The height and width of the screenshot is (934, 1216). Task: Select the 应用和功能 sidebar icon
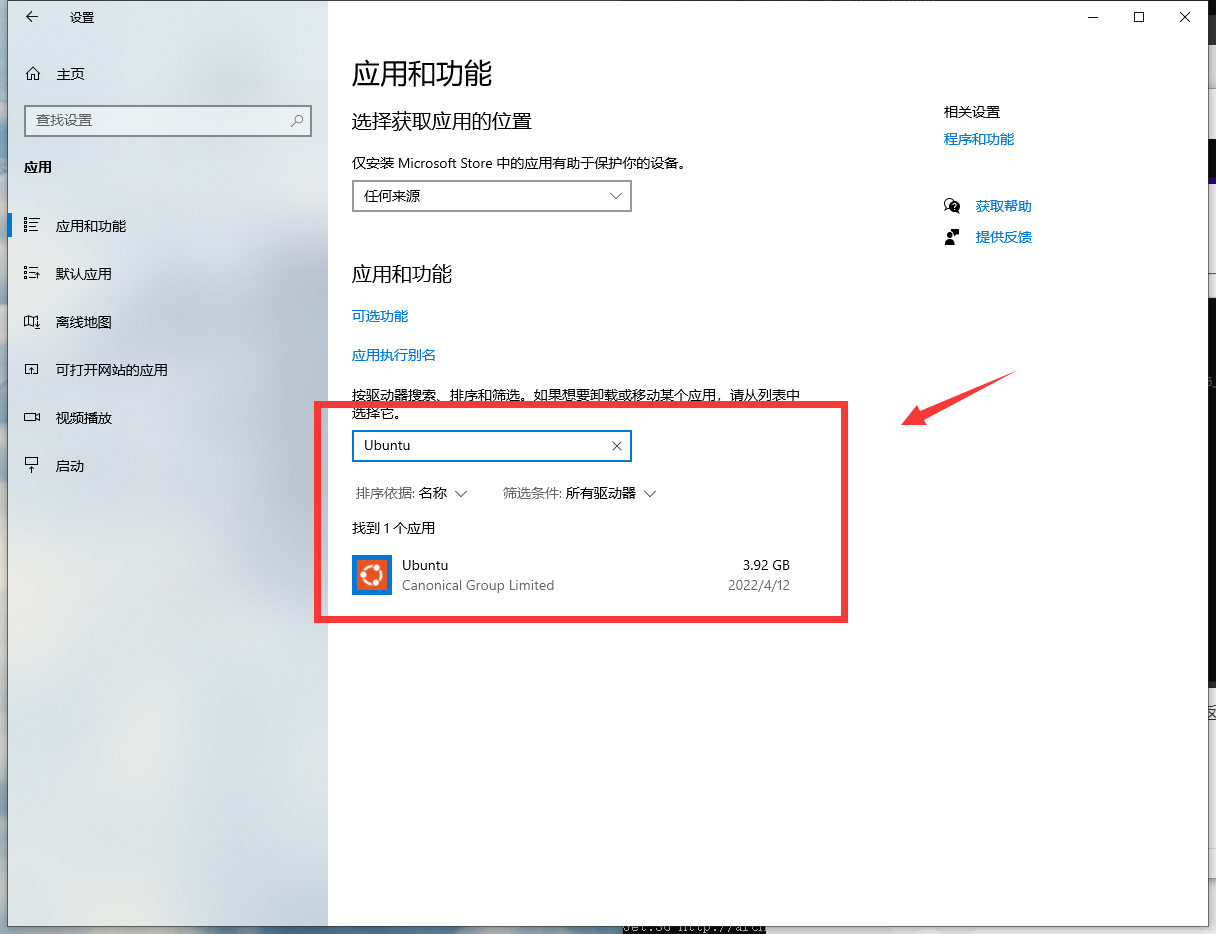32,226
